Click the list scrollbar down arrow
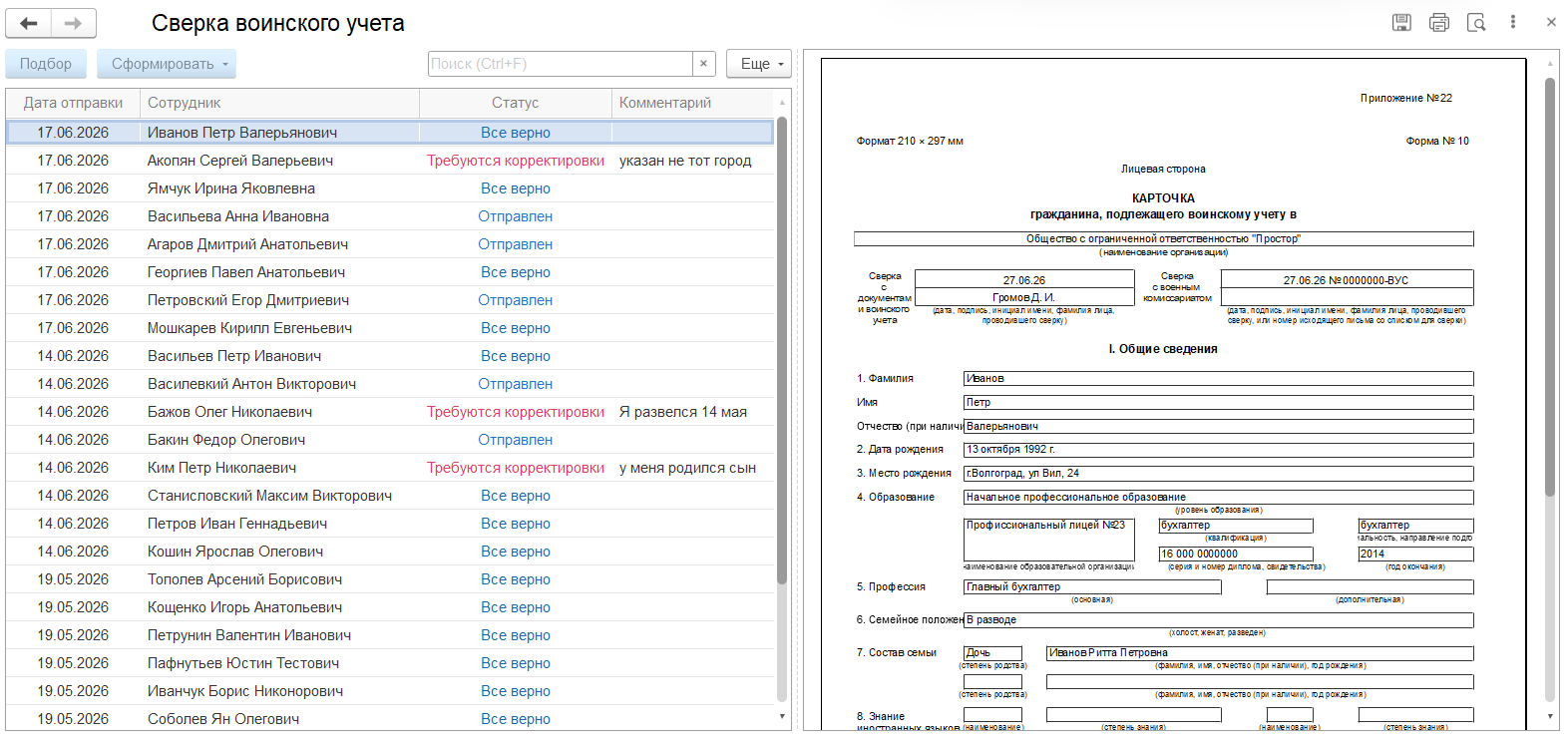The height and width of the screenshot is (740, 1568). pyautogui.click(x=782, y=716)
